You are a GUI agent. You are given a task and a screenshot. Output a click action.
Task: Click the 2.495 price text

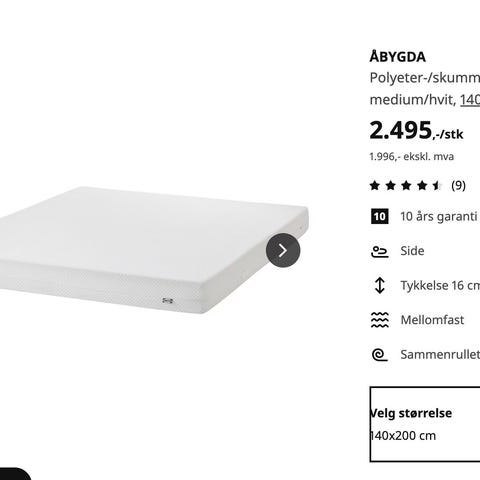click(401, 130)
